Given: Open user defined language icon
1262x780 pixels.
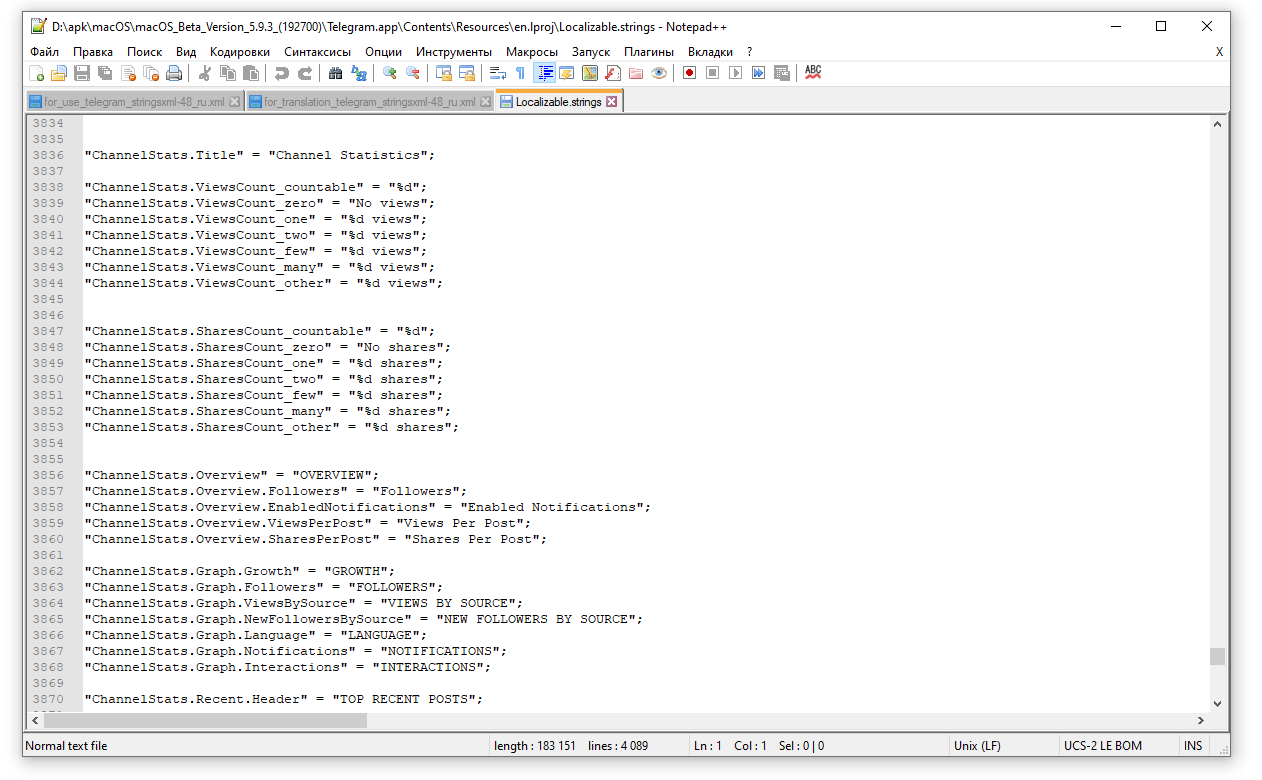Looking at the screenshot, I should click(x=567, y=73).
